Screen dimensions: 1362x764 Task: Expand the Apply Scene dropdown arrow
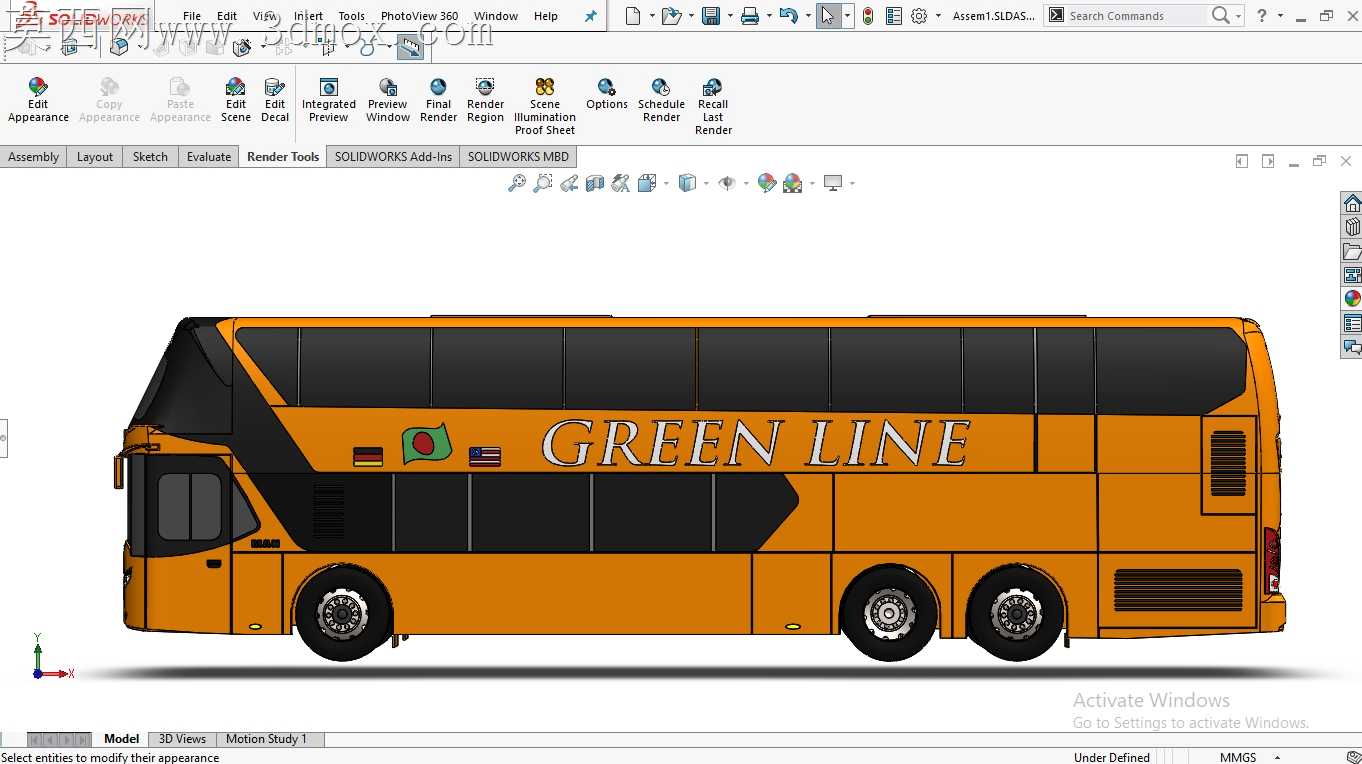pos(811,183)
